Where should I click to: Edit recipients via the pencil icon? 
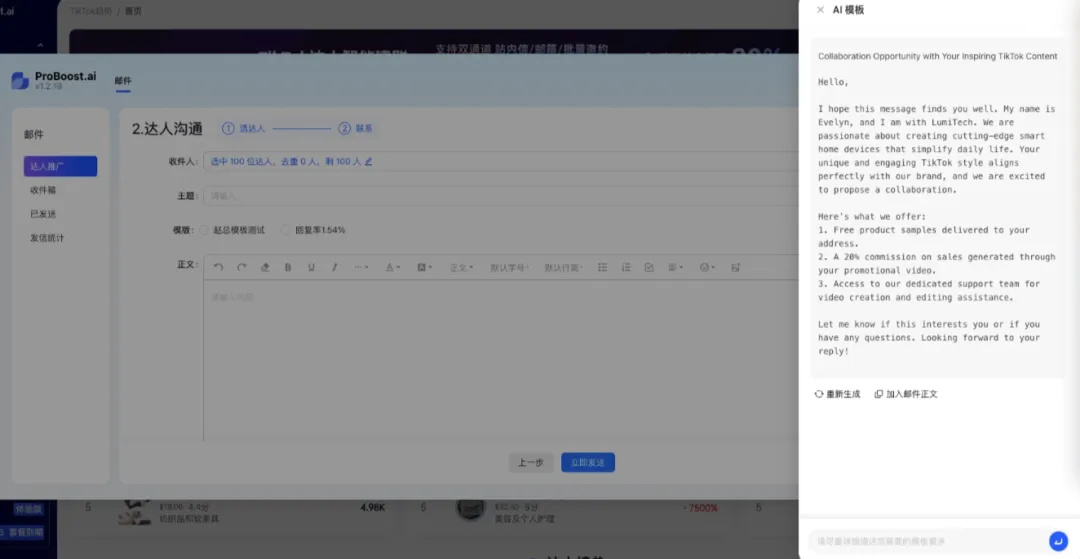[x=368, y=162]
